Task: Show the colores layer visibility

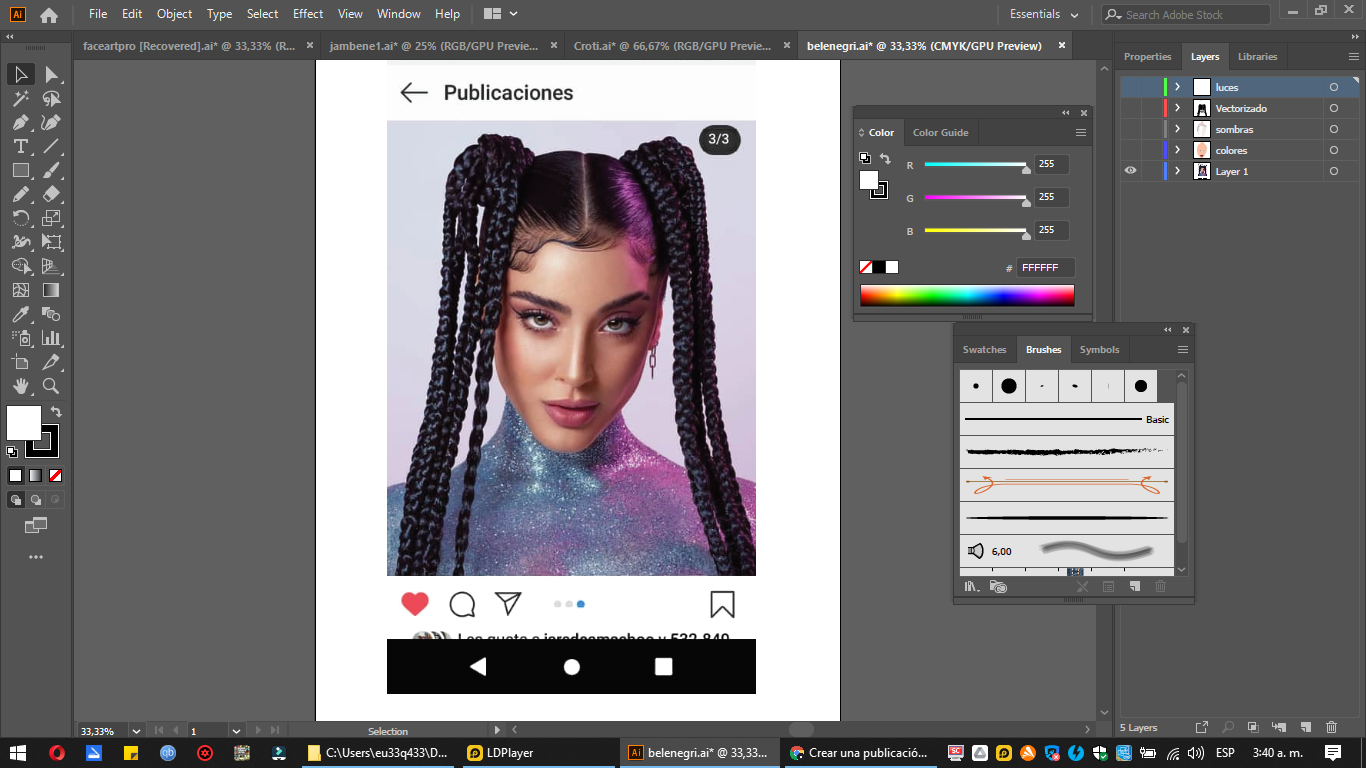Action: coord(1130,150)
